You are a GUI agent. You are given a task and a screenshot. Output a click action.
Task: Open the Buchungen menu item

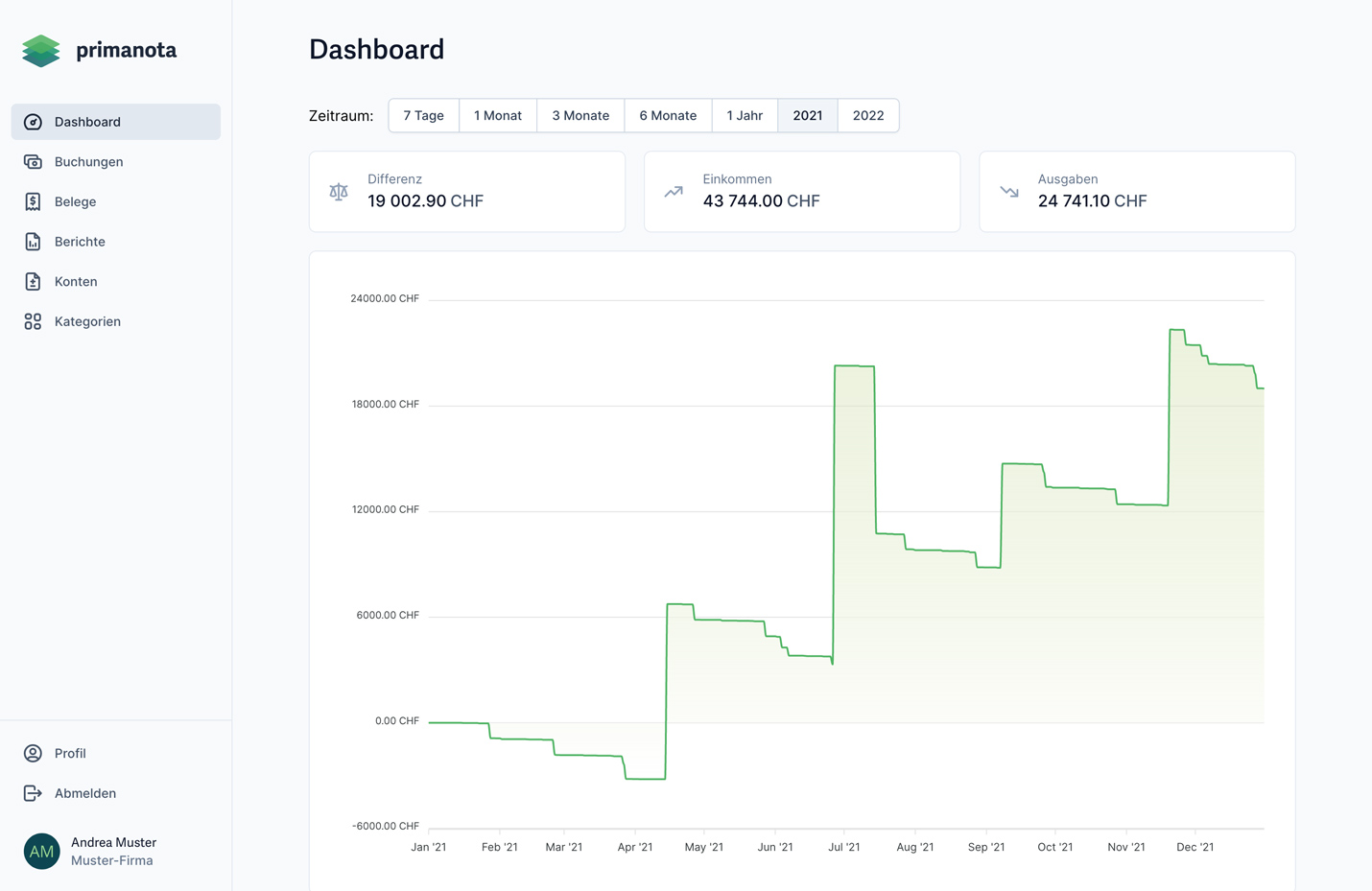point(89,162)
